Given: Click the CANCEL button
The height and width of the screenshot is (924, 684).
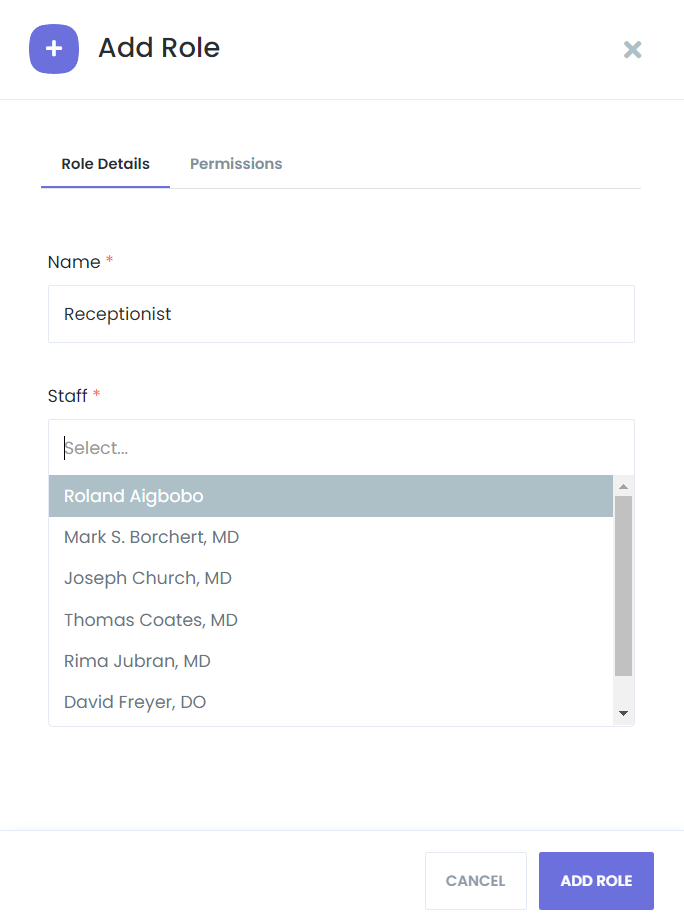Looking at the screenshot, I should 475,880.
